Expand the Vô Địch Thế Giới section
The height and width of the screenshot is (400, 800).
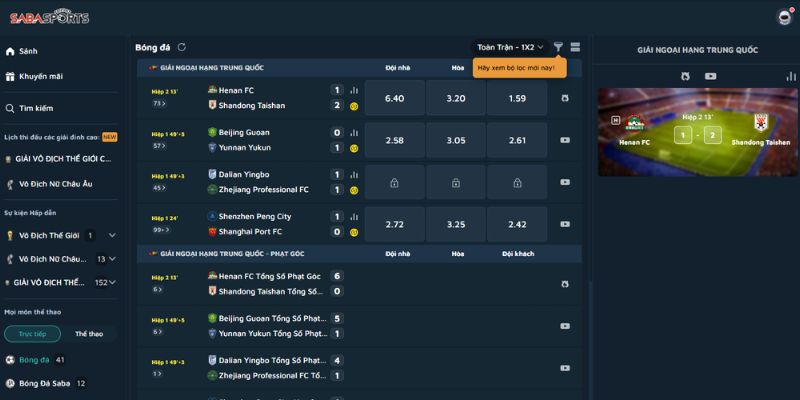coord(112,235)
